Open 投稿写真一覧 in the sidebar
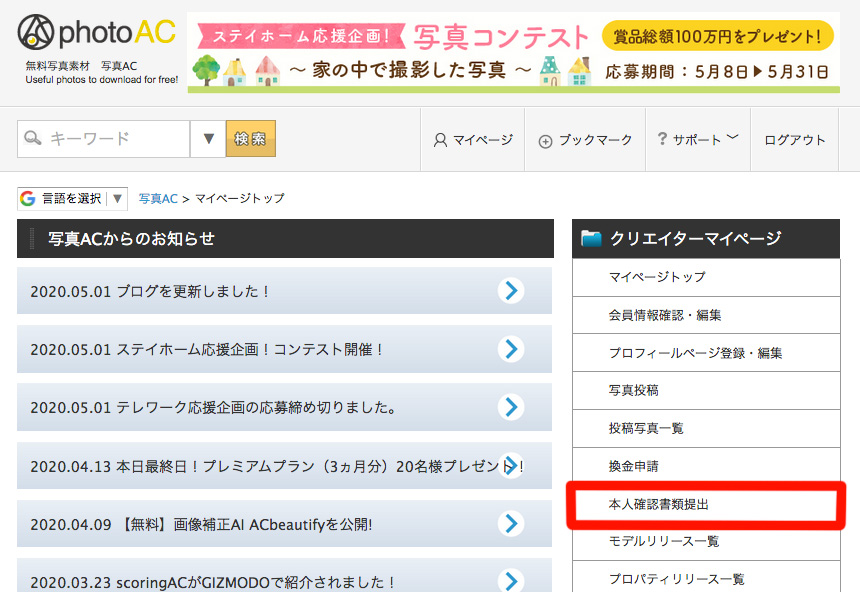 (706, 428)
